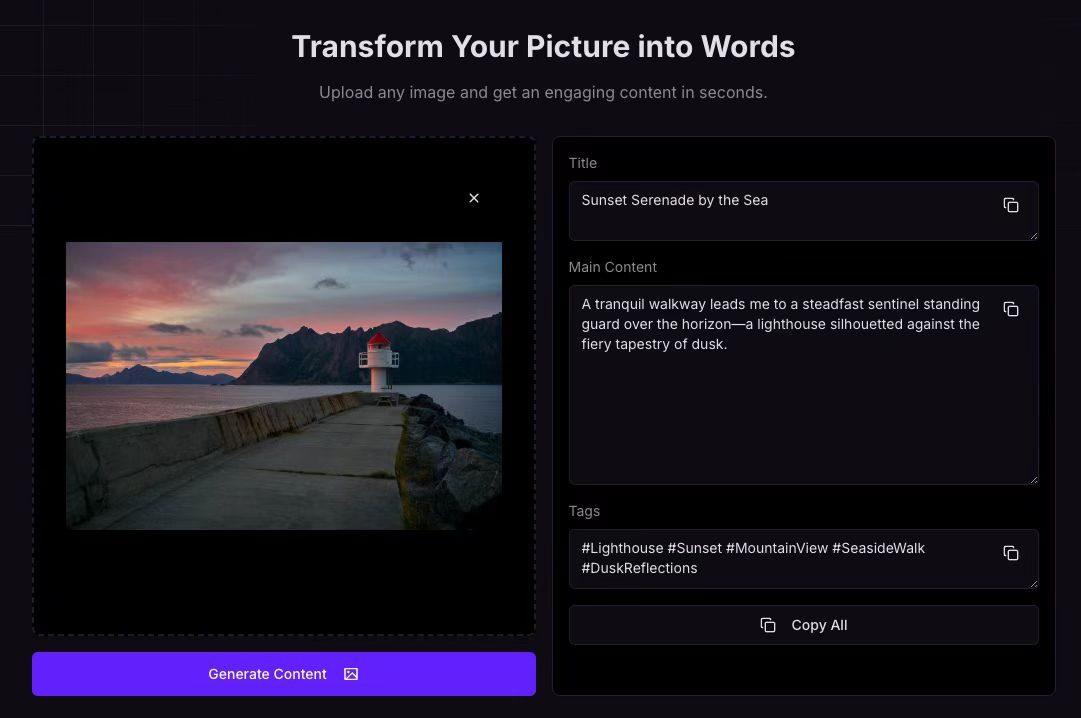Click the "Upload any image" subtitle text
Viewport: 1081px width, 718px height.
point(543,92)
